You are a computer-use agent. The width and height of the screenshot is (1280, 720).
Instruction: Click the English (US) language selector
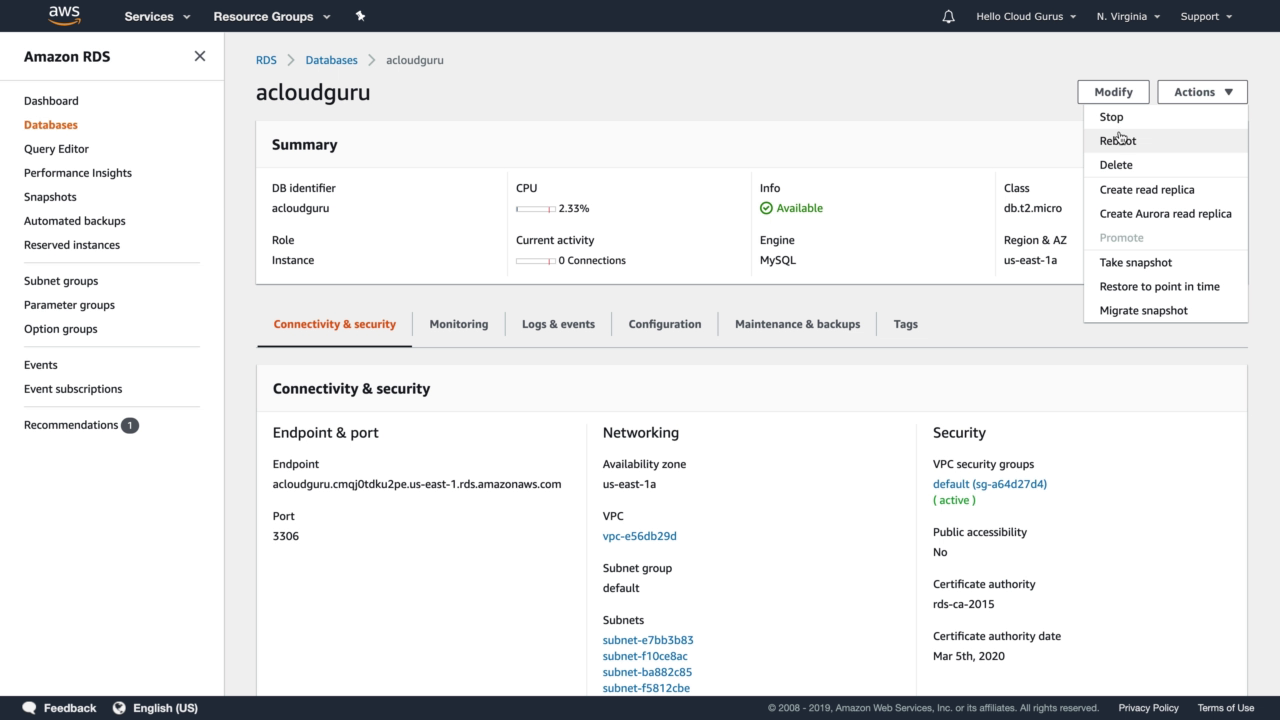(x=165, y=708)
